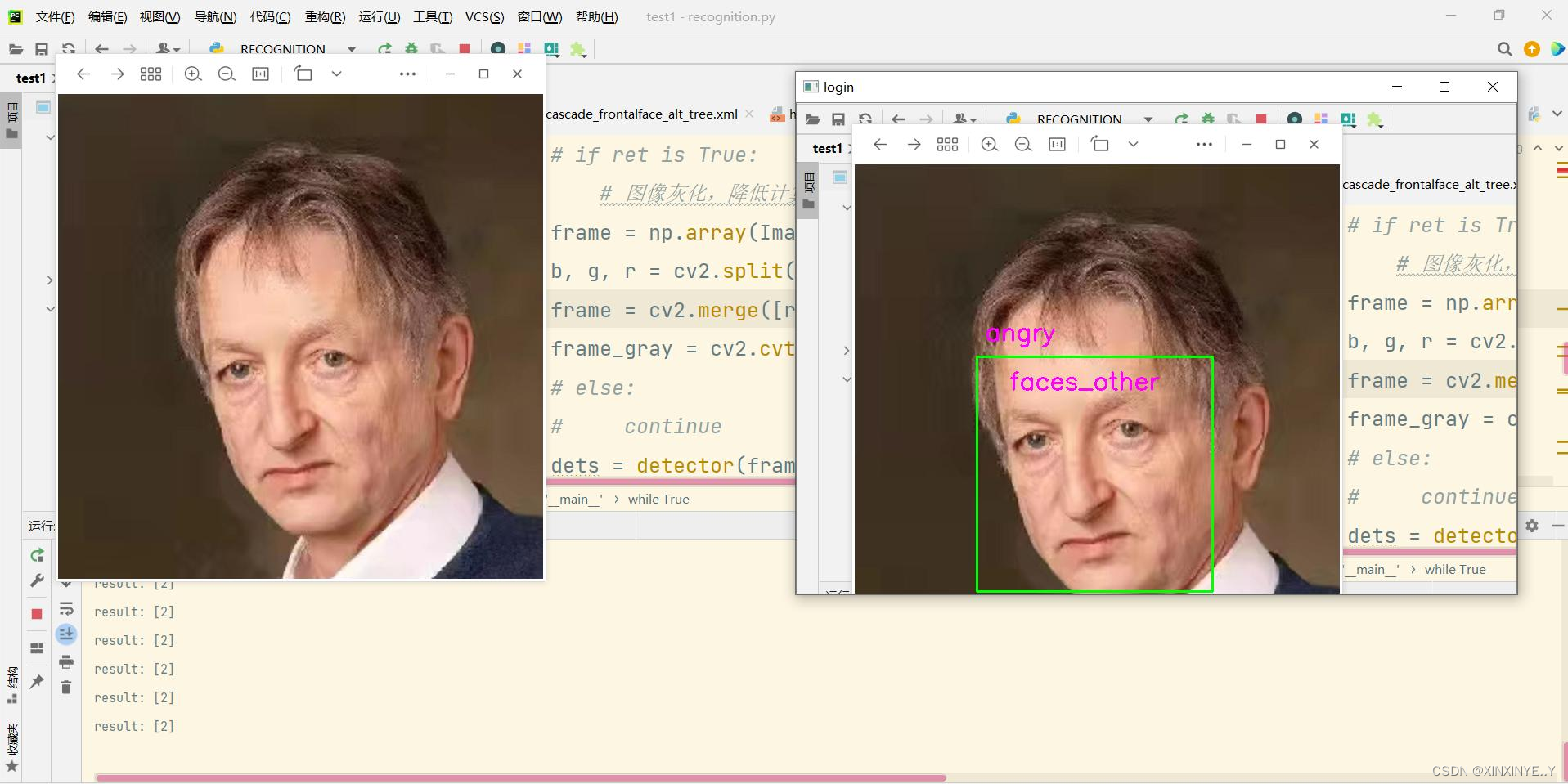Toggle the 收藏夹 favorites tool window
Viewport: 1568px width, 784px height.
(12, 746)
